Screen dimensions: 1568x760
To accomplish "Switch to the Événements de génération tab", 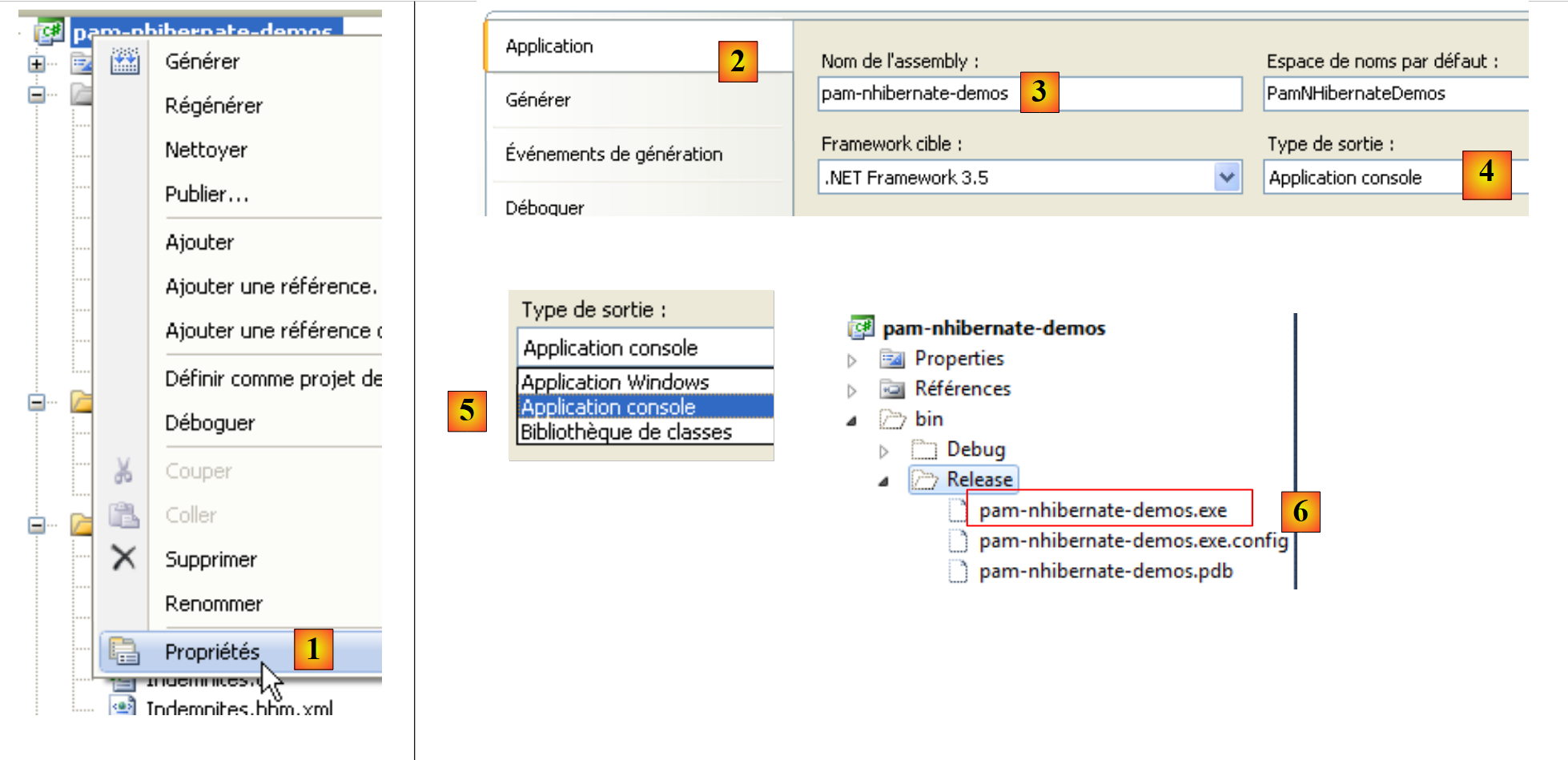I will [x=613, y=154].
